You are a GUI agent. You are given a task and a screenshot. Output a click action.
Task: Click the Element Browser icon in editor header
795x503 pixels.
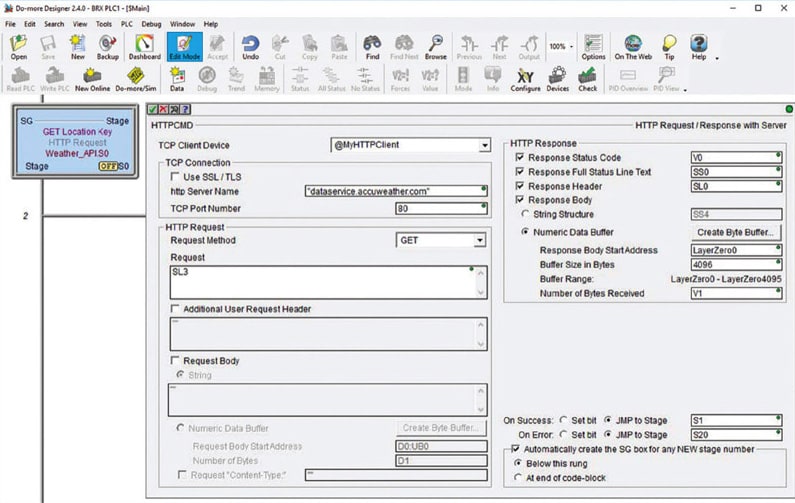click(x=174, y=109)
